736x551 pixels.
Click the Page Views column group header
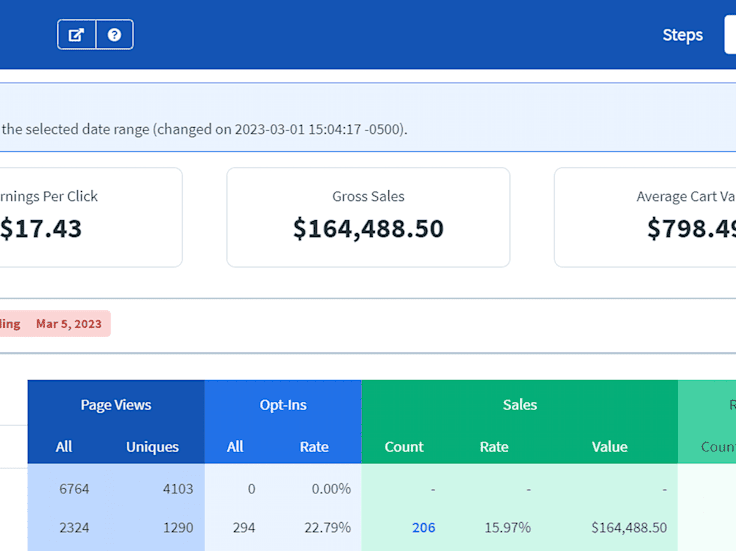116,405
